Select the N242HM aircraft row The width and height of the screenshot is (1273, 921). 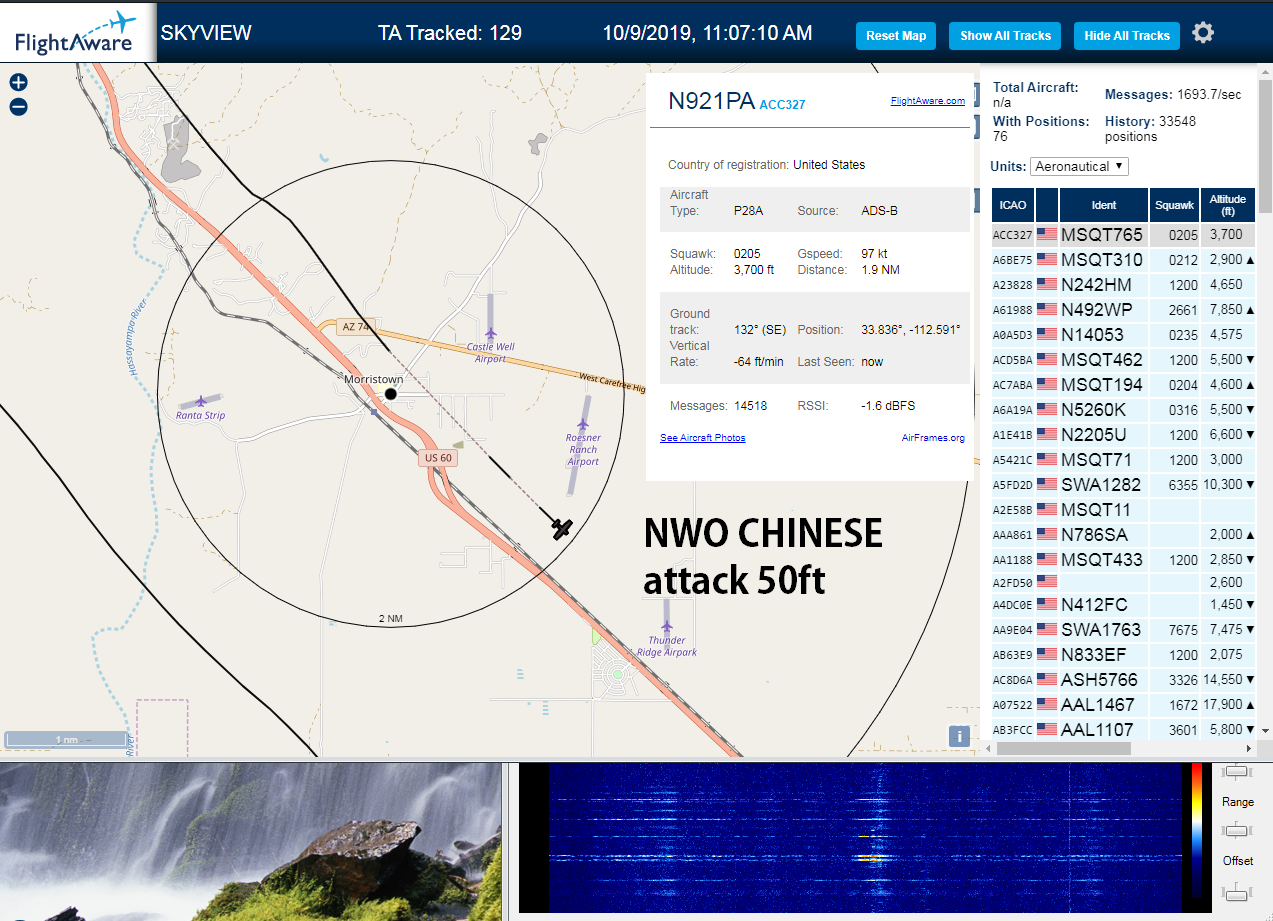(x=1123, y=285)
